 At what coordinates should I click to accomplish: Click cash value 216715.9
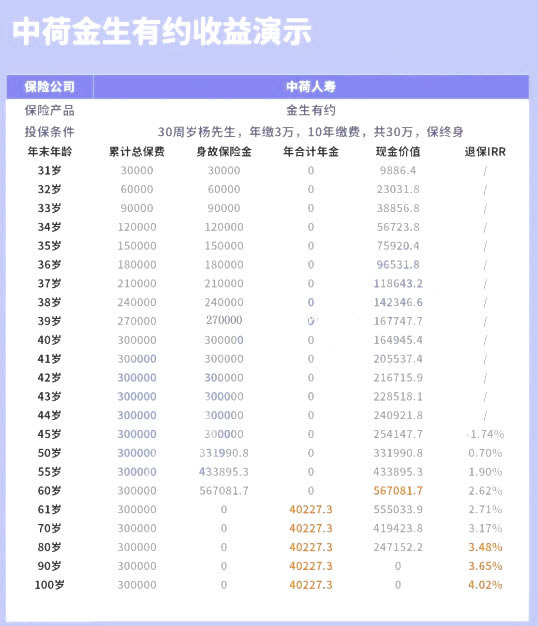click(x=398, y=377)
